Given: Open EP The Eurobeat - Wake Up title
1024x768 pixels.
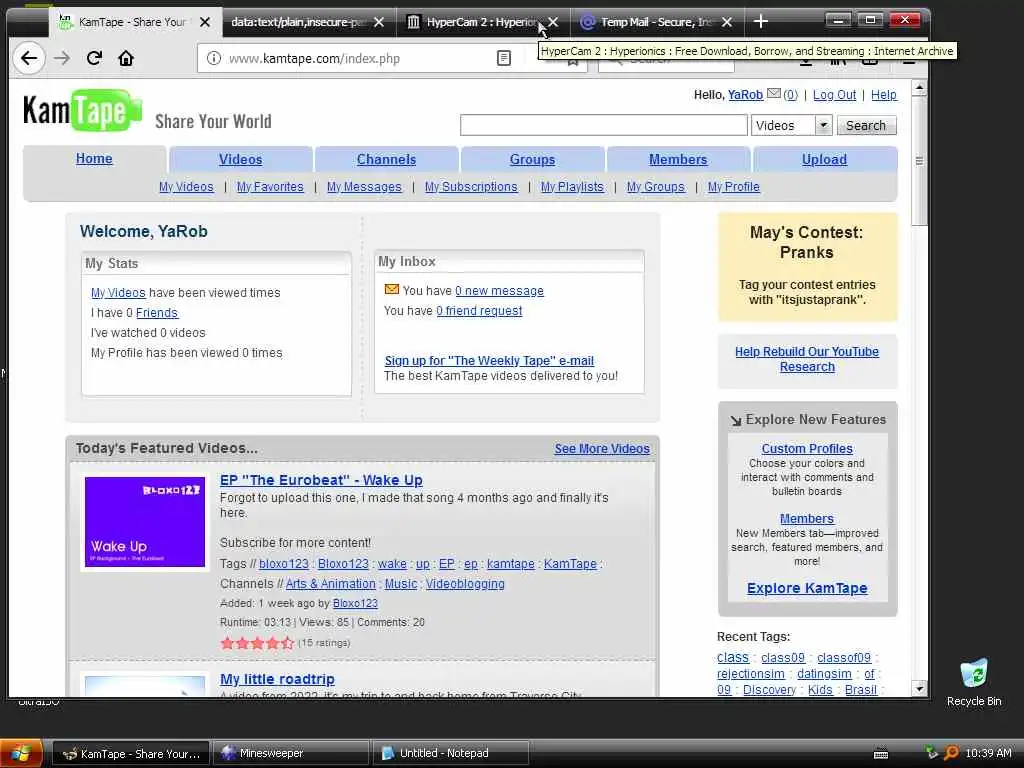Looking at the screenshot, I should tap(321, 480).
